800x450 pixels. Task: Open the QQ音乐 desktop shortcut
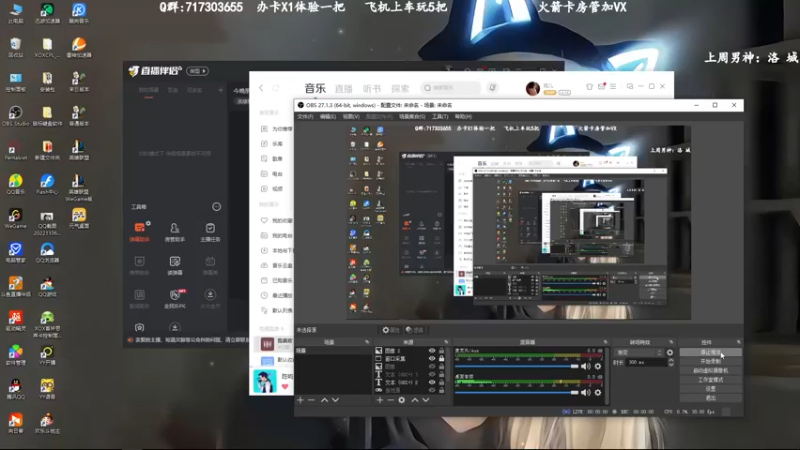(x=15, y=184)
